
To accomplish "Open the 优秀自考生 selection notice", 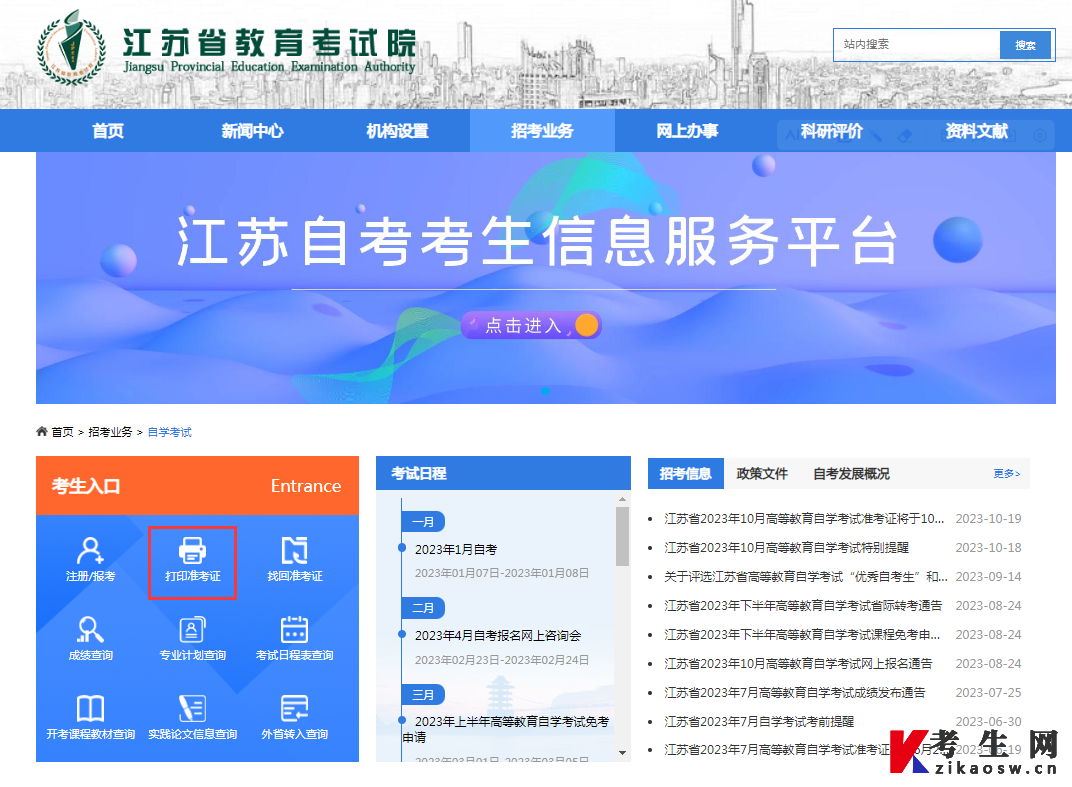I will (x=805, y=576).
